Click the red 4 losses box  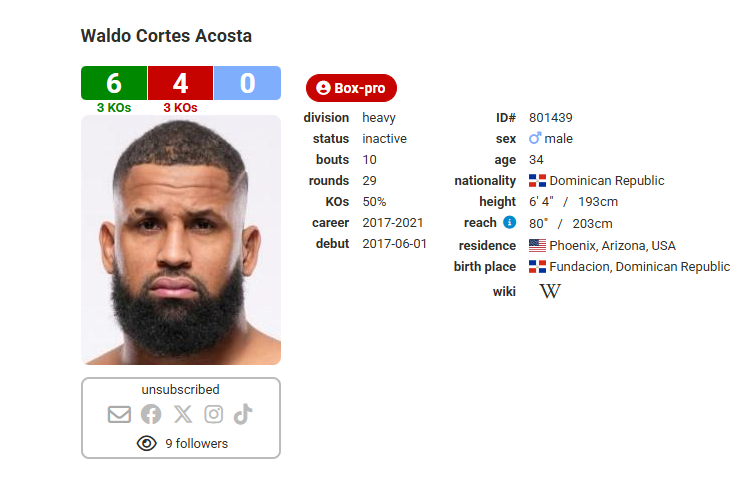coord(180,83)
